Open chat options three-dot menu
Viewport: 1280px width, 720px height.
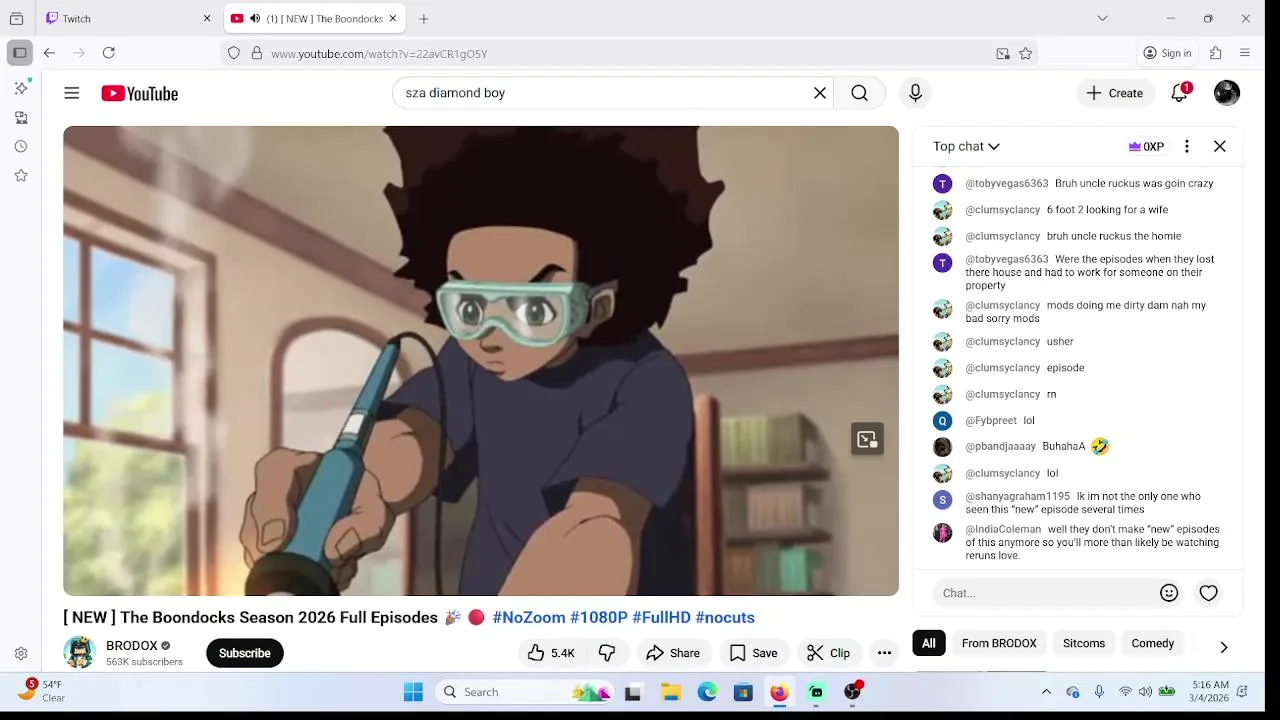coord(1187,147)
